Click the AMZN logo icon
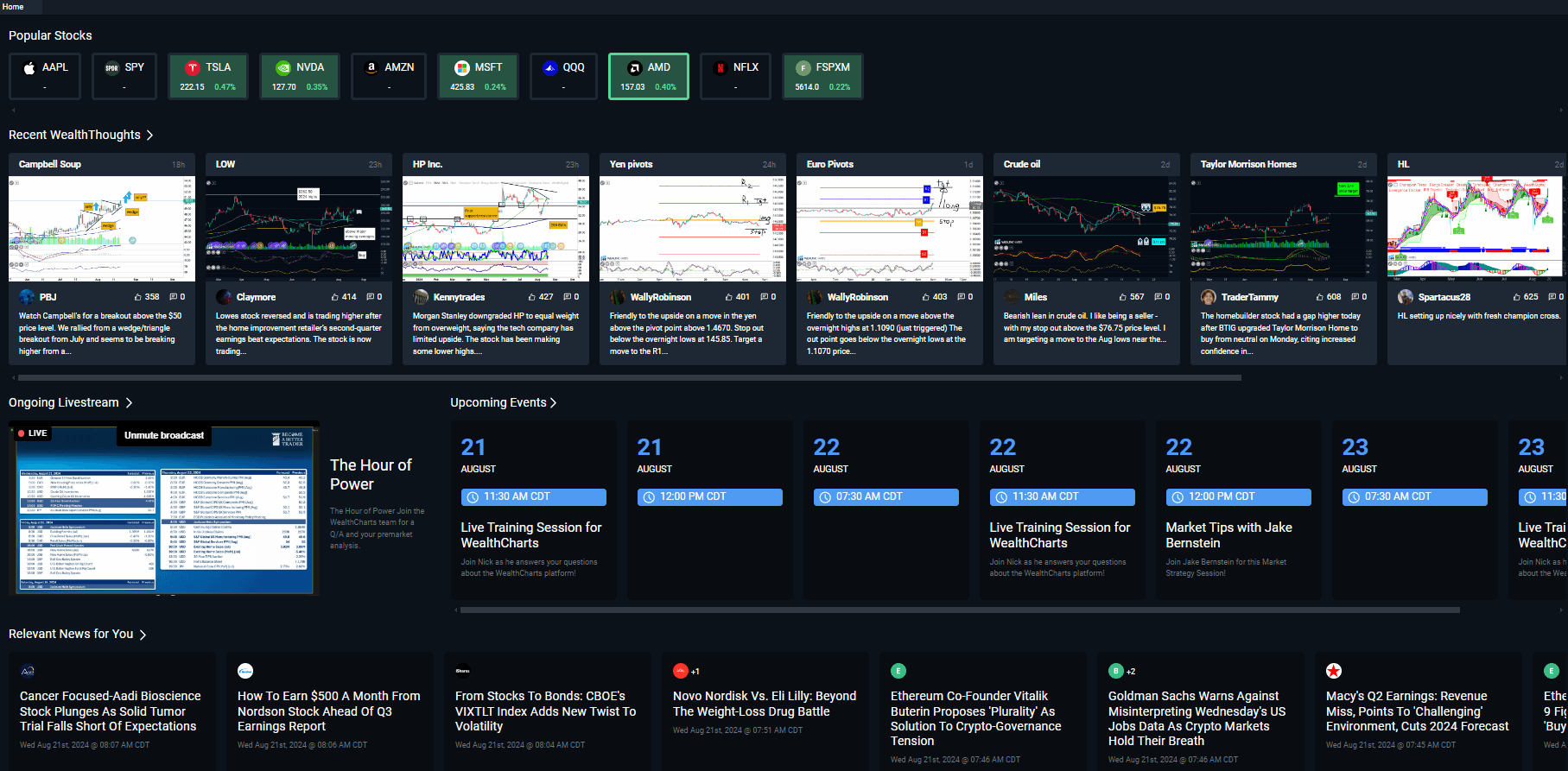The height and width of the screenshot is (771, 1568). tap(371, 67)
